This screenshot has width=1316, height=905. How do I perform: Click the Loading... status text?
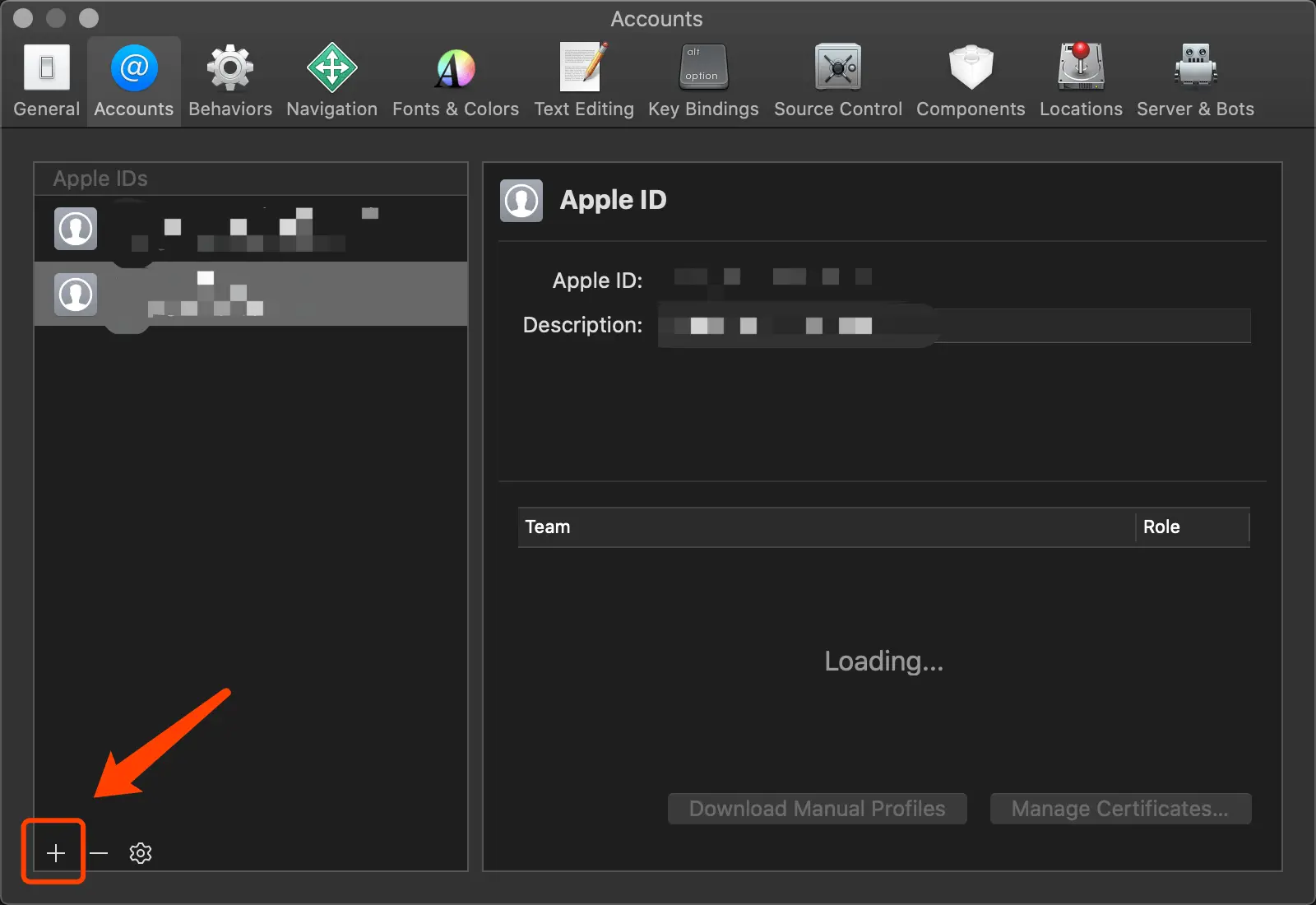coord(884,661)
